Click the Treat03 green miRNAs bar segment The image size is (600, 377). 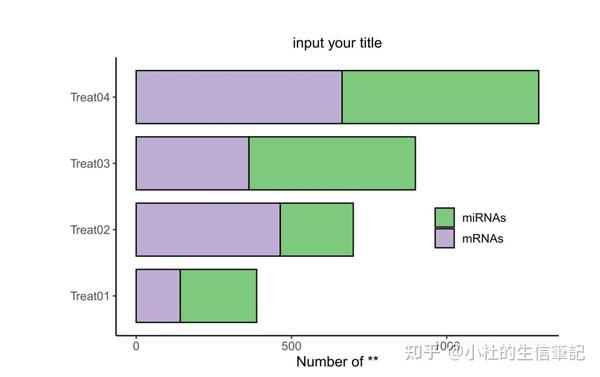(332, 163)
